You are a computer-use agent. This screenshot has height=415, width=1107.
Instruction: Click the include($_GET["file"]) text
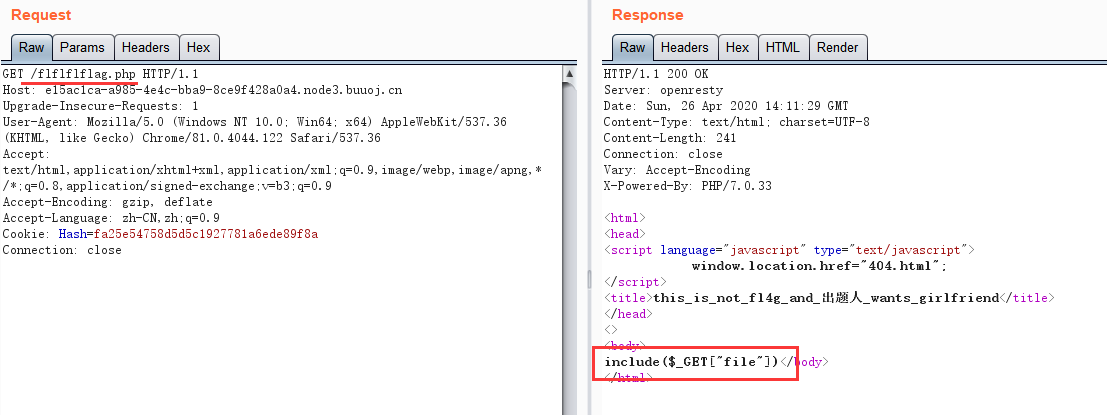[690, 362]
